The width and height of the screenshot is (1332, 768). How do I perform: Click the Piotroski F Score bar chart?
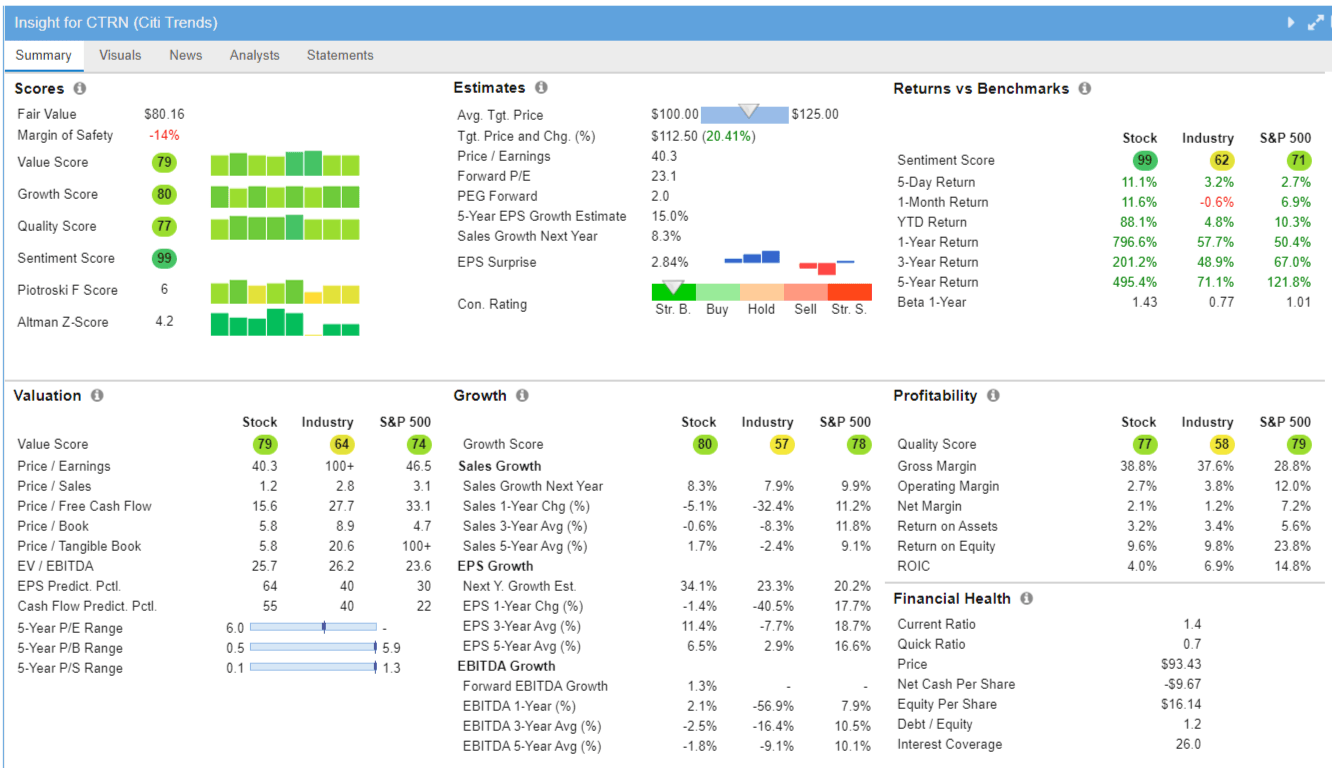(x=285, y=291)
